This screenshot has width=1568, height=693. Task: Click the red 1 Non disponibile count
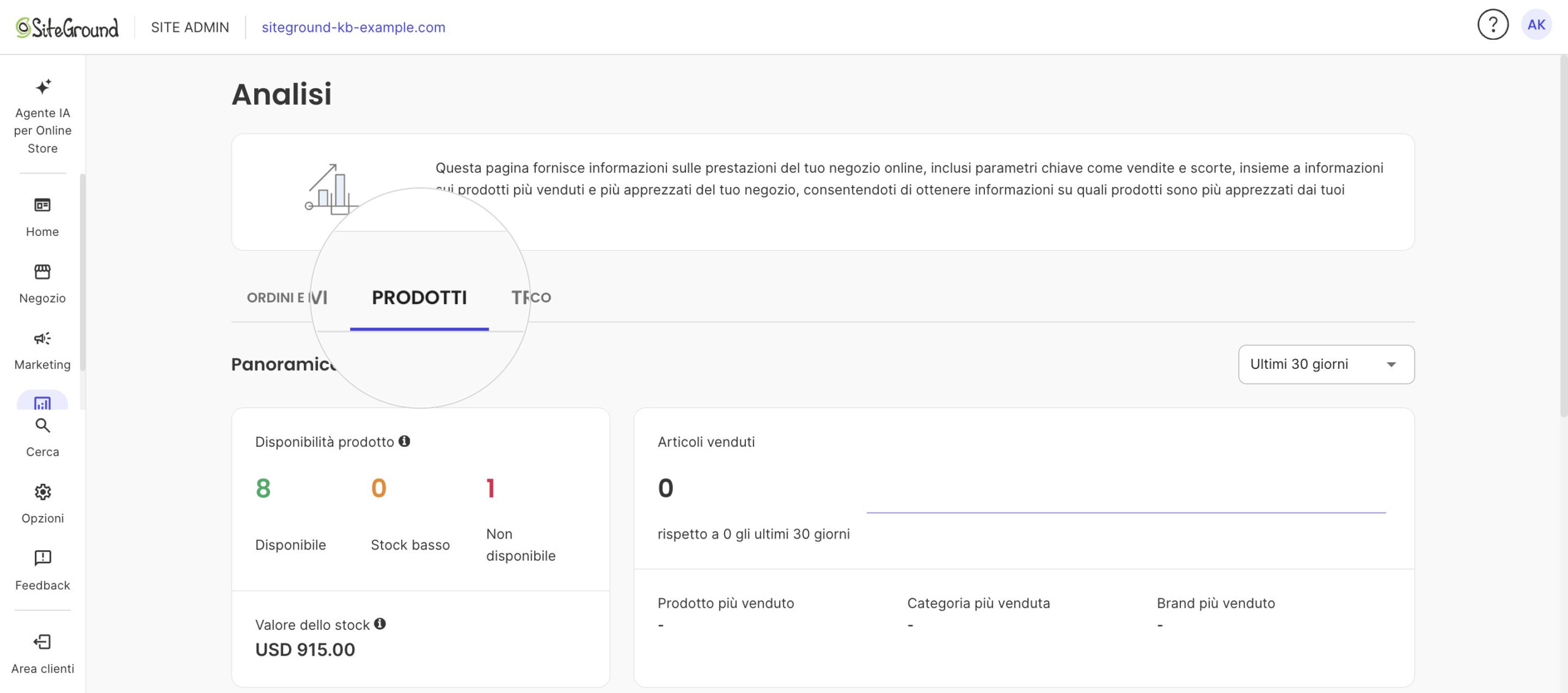pos(490,488)
